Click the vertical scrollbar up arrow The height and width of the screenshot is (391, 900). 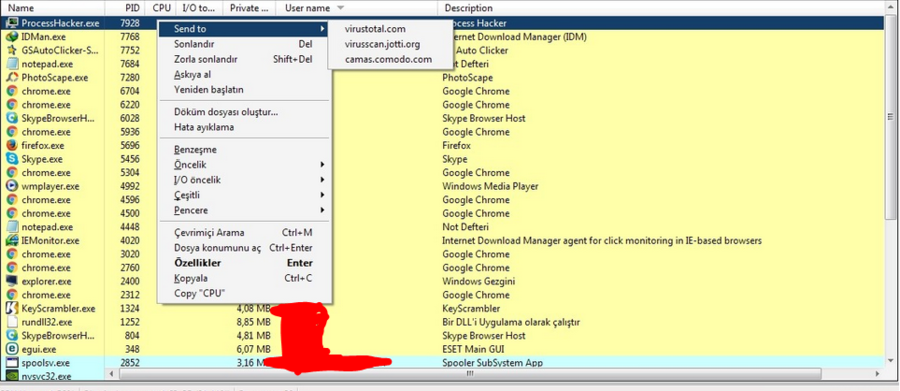pos(891,8)
